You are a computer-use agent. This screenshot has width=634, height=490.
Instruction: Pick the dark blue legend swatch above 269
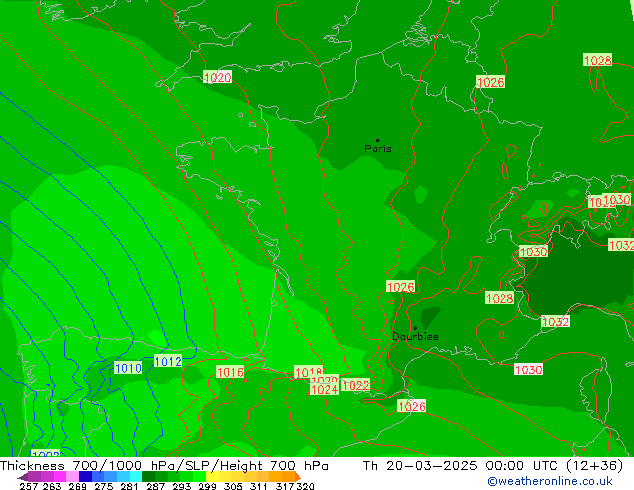[85, 477]
